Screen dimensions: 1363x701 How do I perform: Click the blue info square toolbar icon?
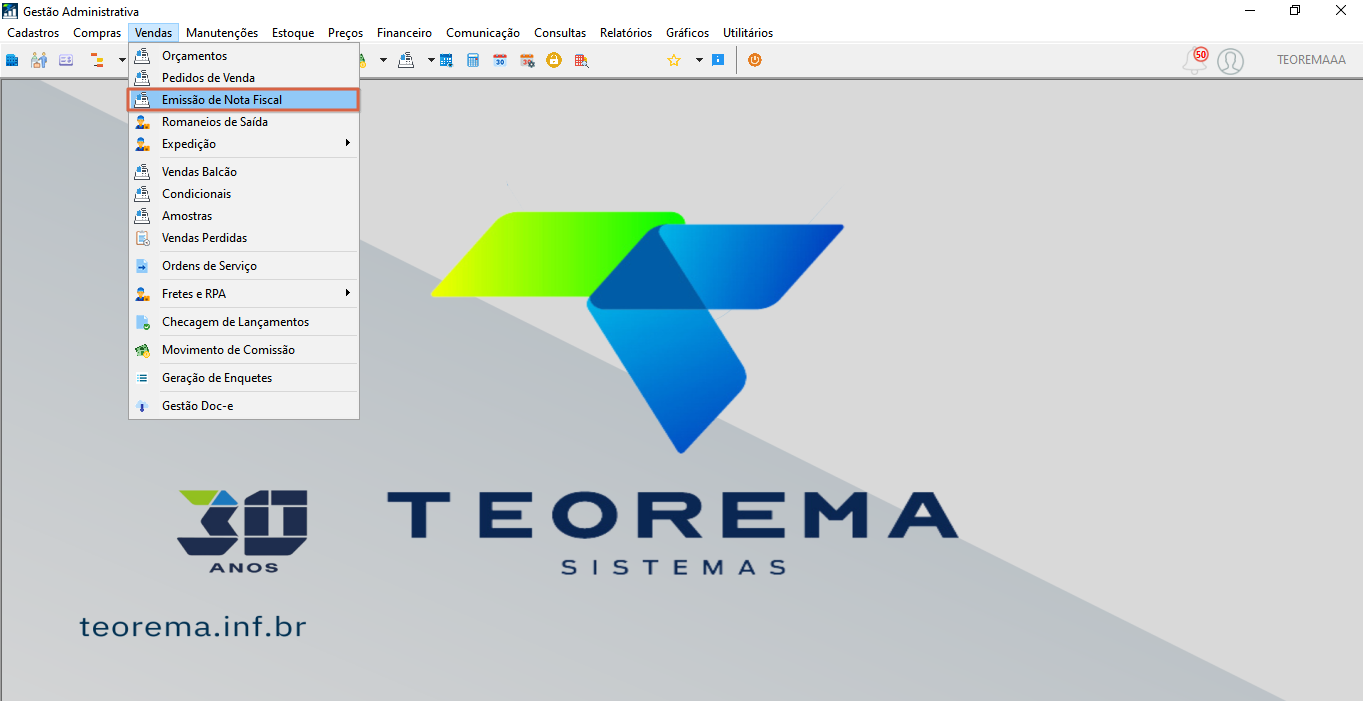[718, 60]
